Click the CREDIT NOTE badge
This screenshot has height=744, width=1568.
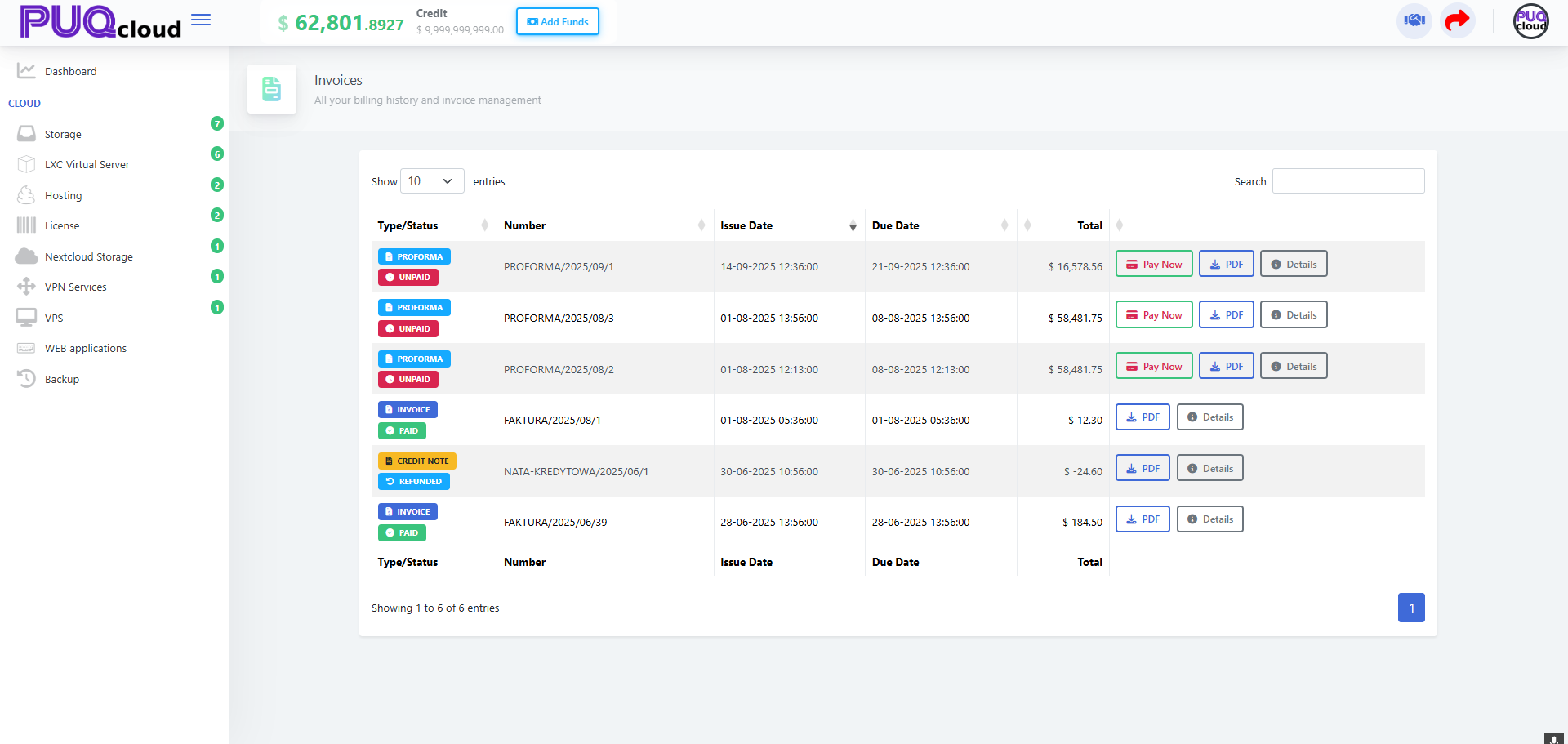417,461
